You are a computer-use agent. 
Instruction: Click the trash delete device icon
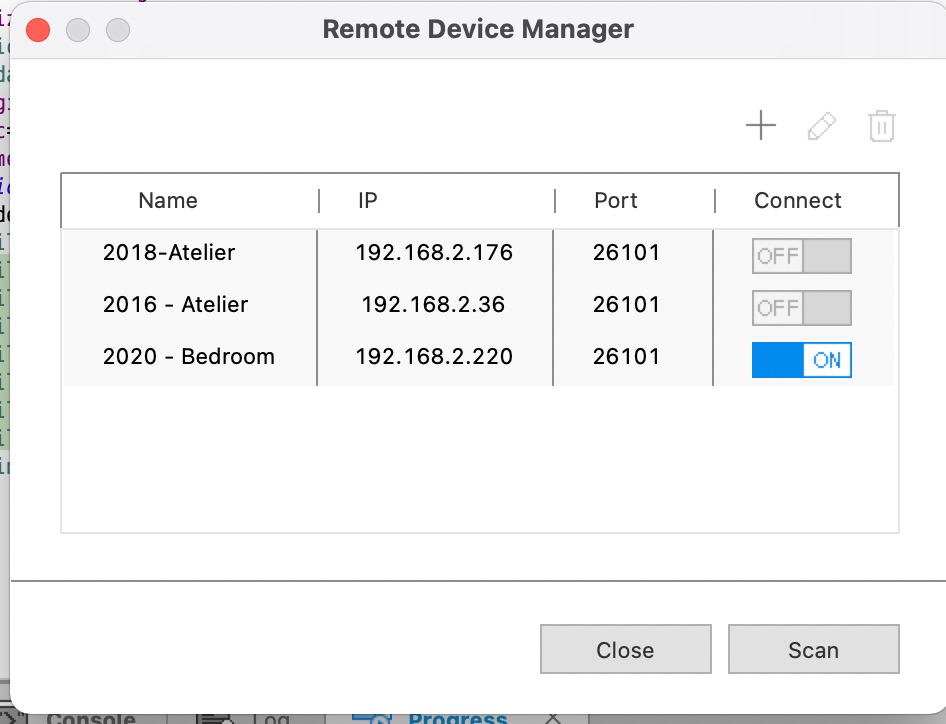[x=881, y=126]
